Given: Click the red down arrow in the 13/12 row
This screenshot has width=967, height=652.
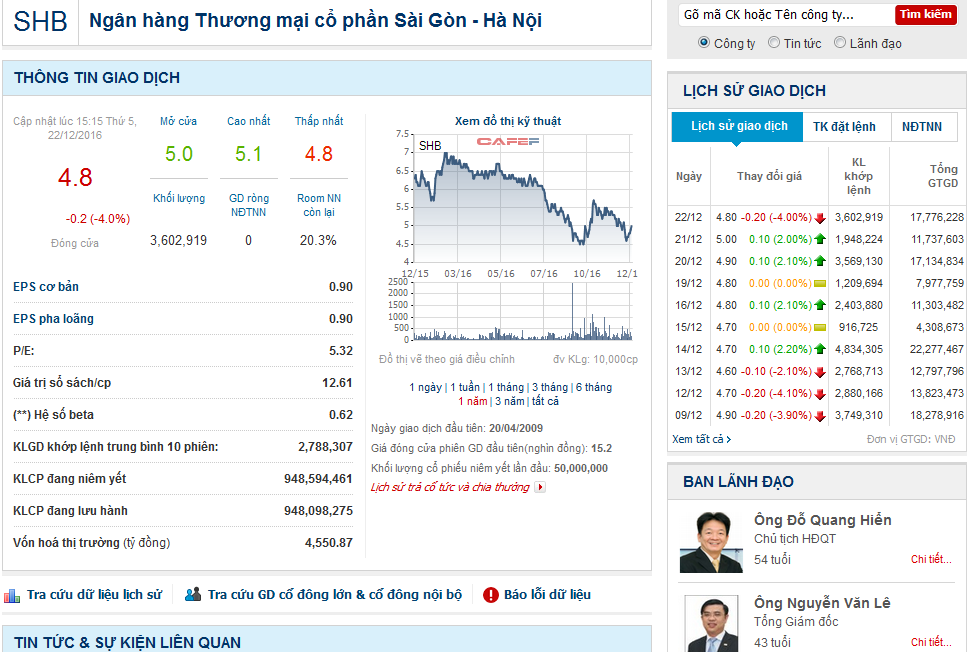Looking at the screenshot, I should 820,372.
